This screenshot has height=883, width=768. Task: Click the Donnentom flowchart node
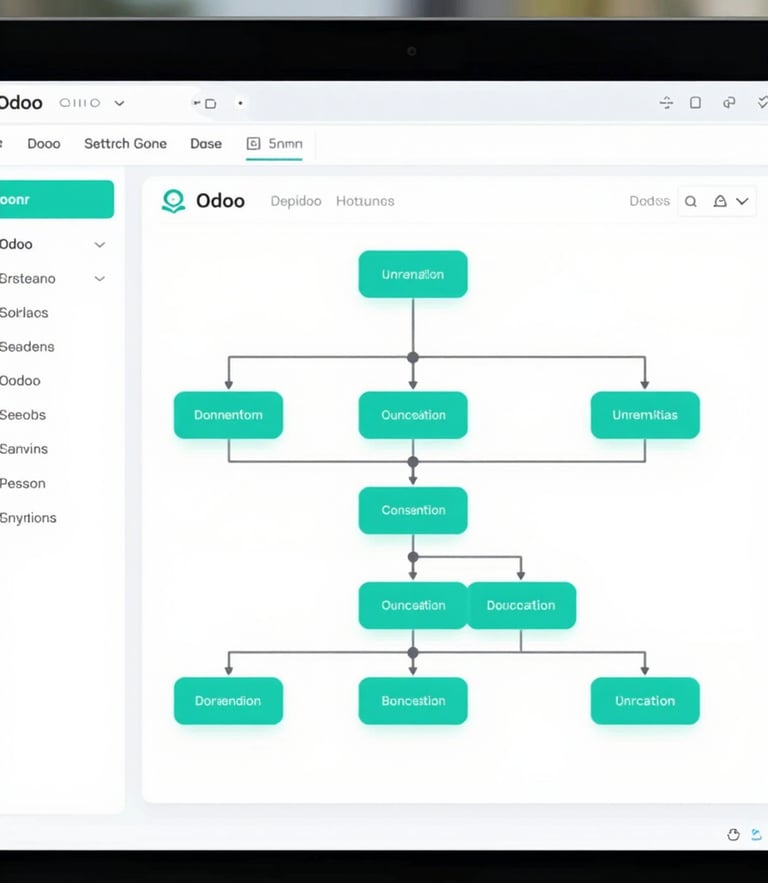[x=228, y=415]
